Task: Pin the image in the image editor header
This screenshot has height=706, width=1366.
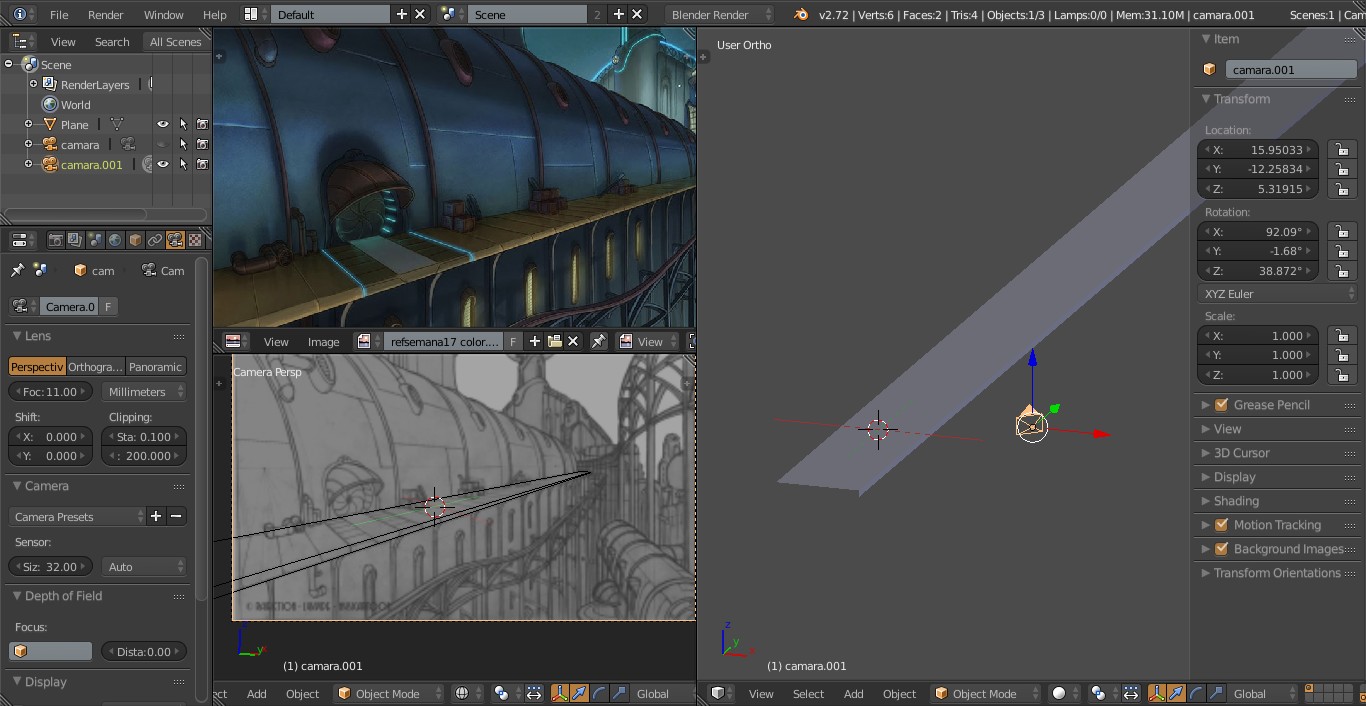Action: click(598, 341)
